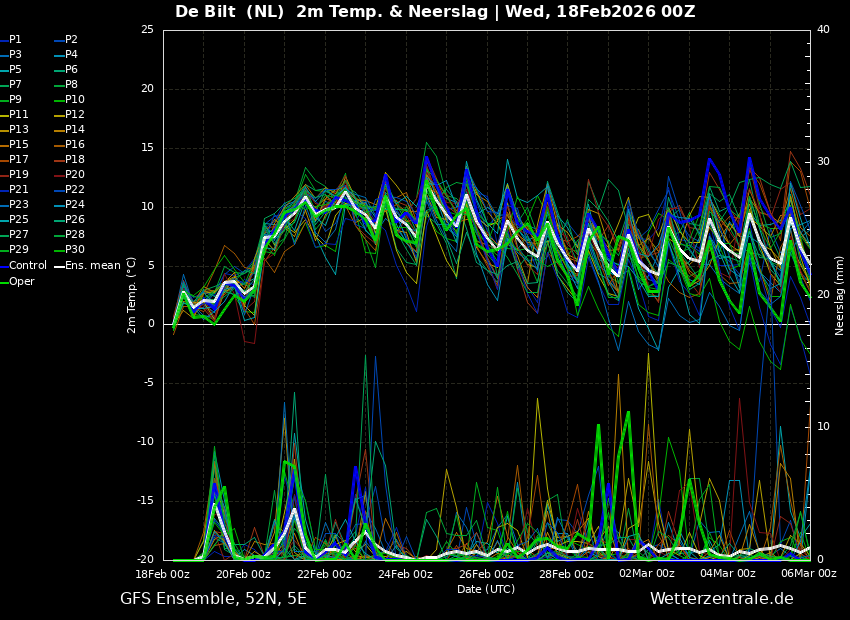850x620 pixels.
Task: Select the P2 ensemble member in legend
Action: [71, 40]
